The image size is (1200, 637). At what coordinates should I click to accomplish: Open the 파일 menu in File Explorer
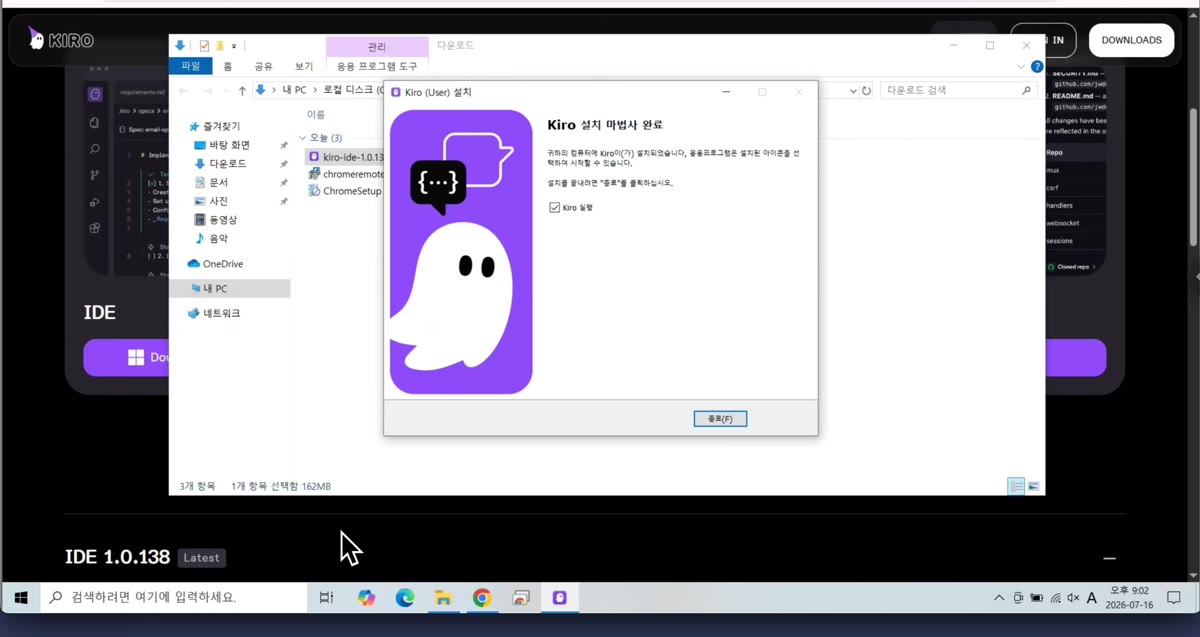tap(190, 66)
